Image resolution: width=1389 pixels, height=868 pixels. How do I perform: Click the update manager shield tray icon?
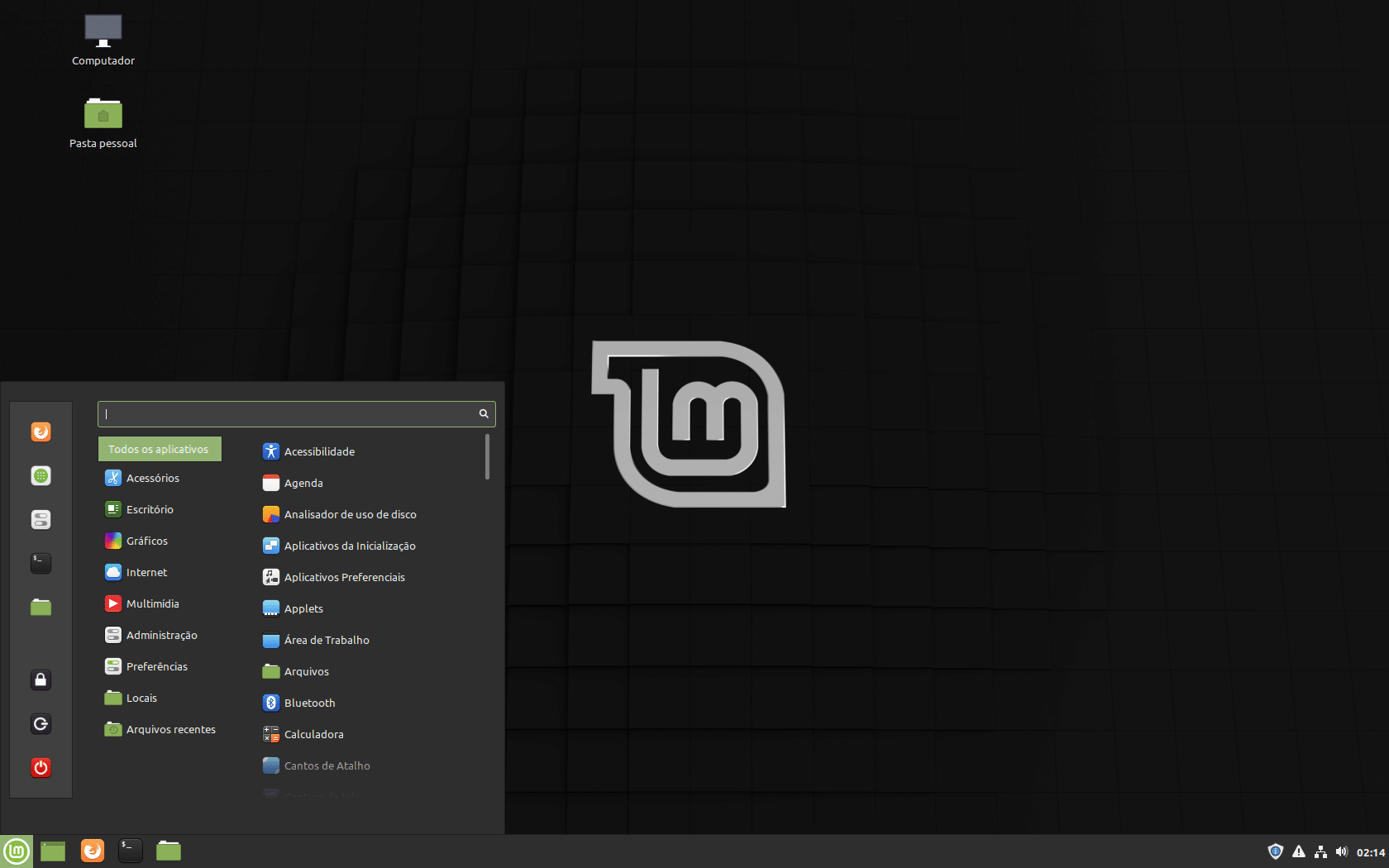tap(1276, 851)
